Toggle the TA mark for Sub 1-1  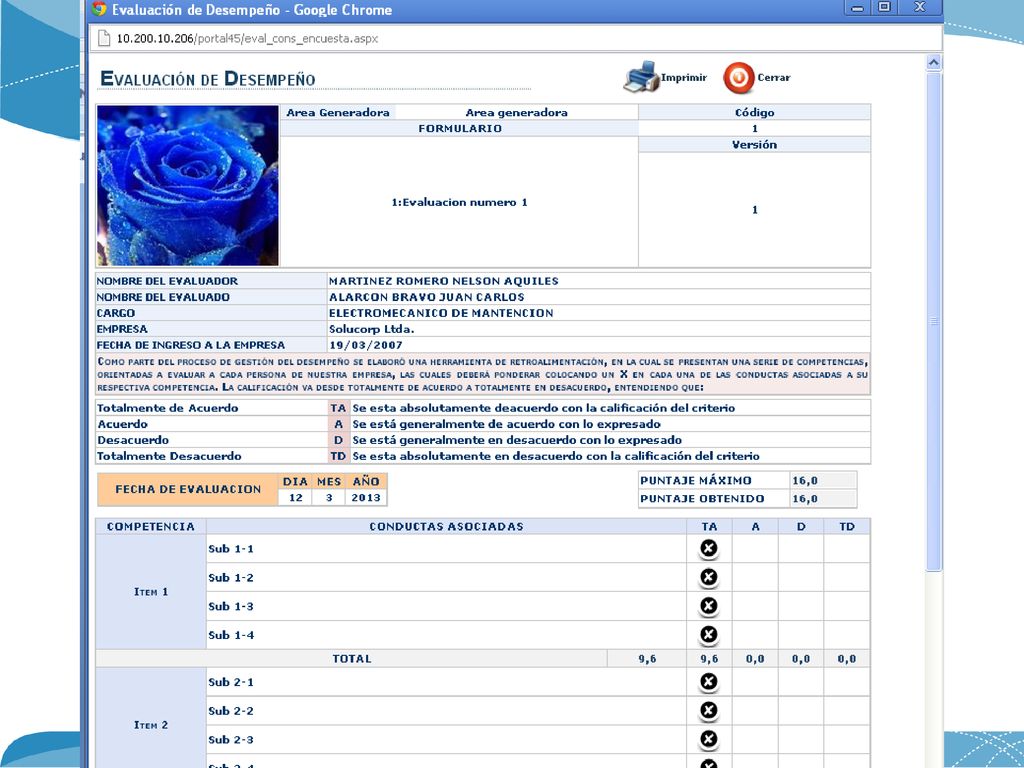click(x=709, y=548)
